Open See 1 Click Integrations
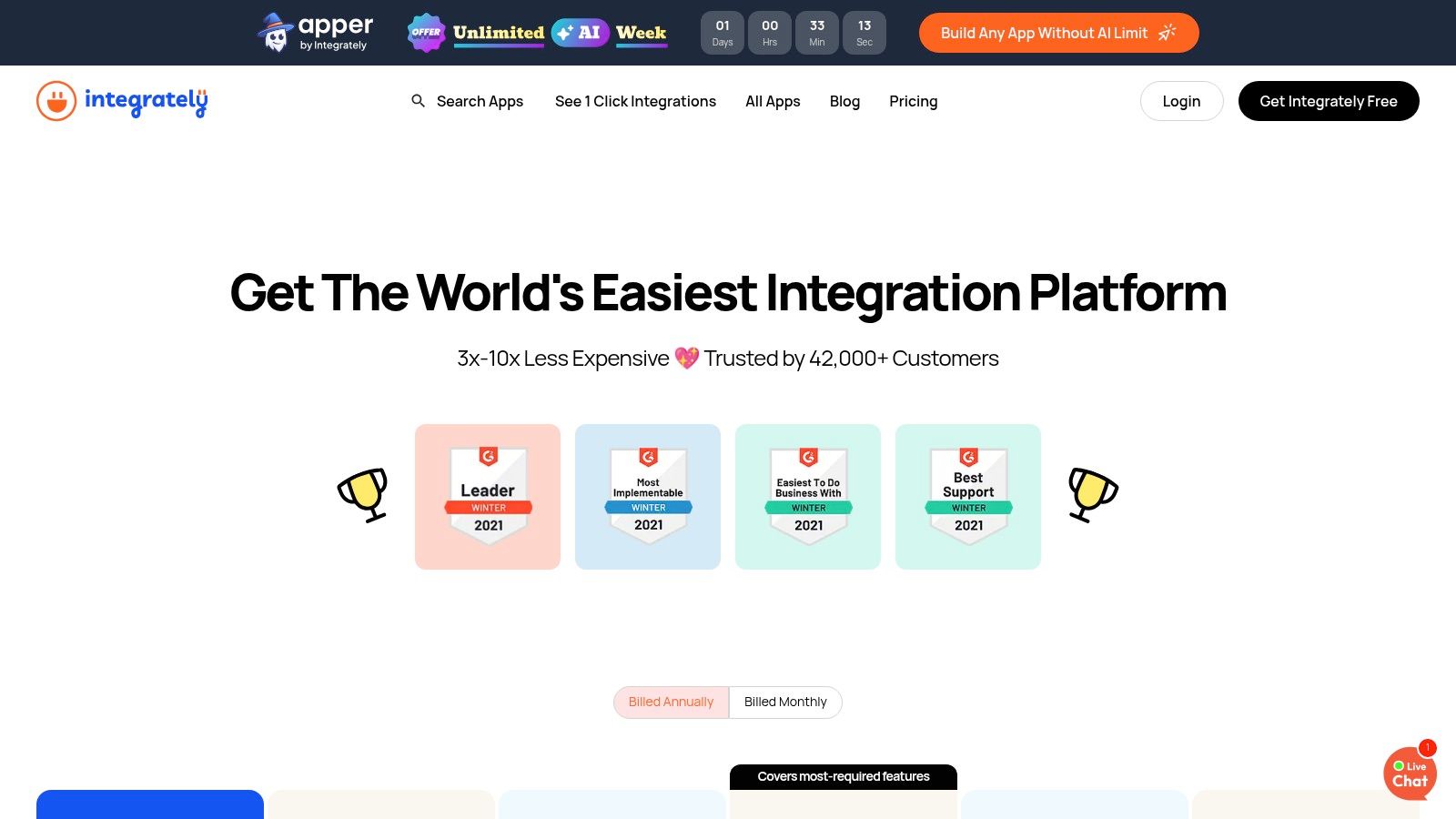 634,101
